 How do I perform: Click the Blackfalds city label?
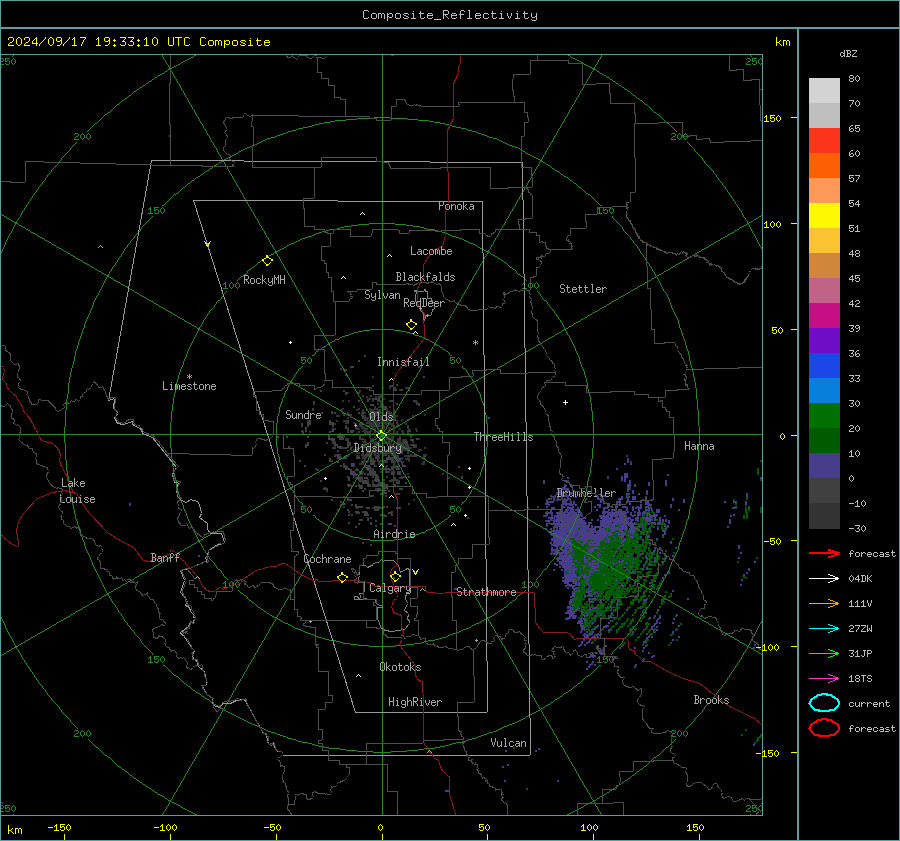[425, 277]
